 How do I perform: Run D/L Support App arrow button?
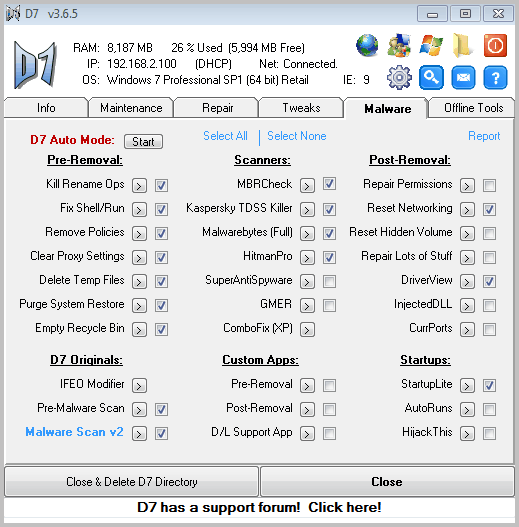[x=307, y=433]
